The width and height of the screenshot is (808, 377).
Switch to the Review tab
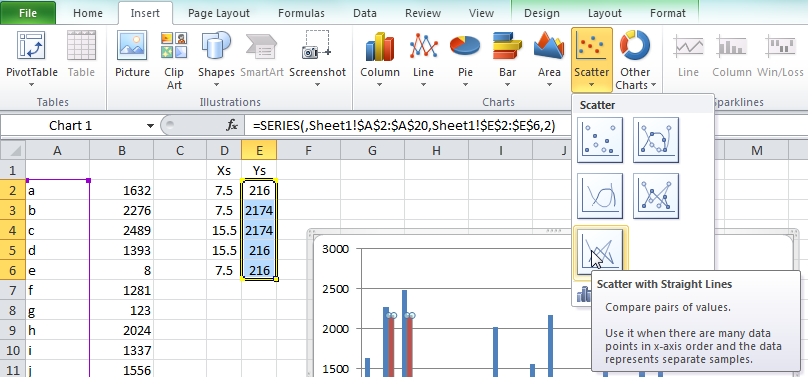pos(423,13)
